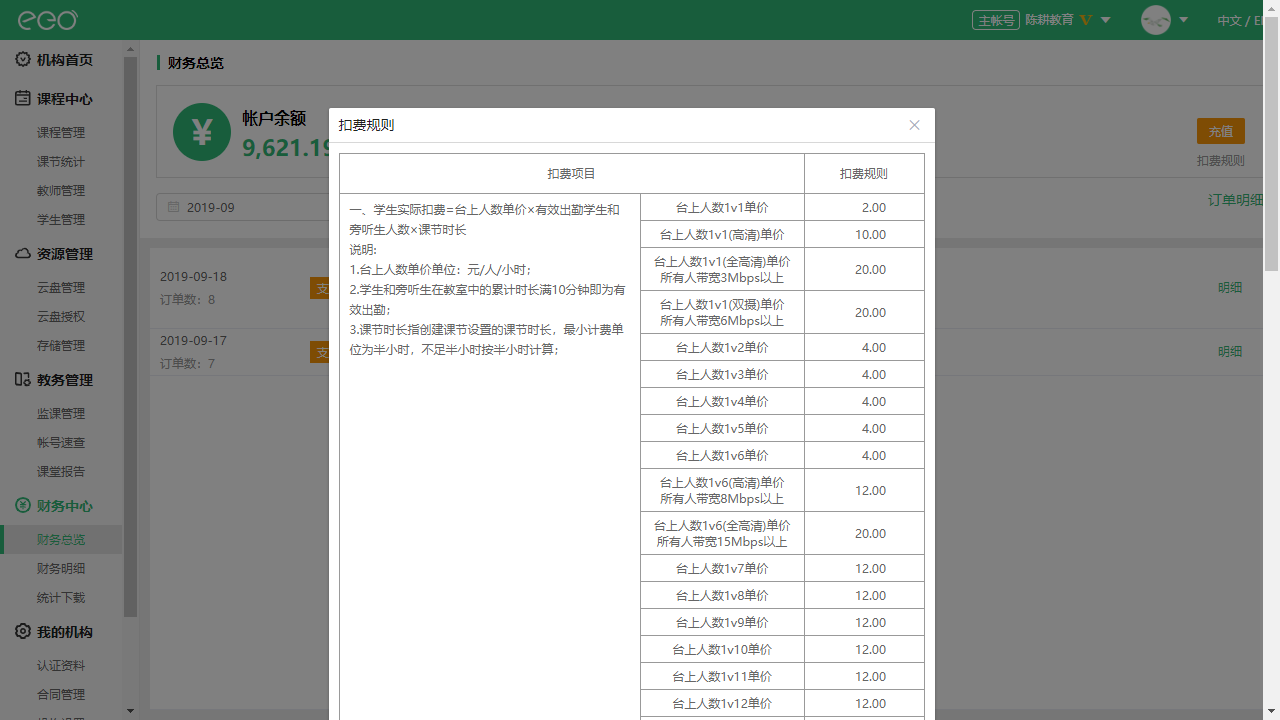The width and height of the screenshot is (1280, 720).
Task: Open 财务明细 in sidebar
Action: click(x=61, y=568)
